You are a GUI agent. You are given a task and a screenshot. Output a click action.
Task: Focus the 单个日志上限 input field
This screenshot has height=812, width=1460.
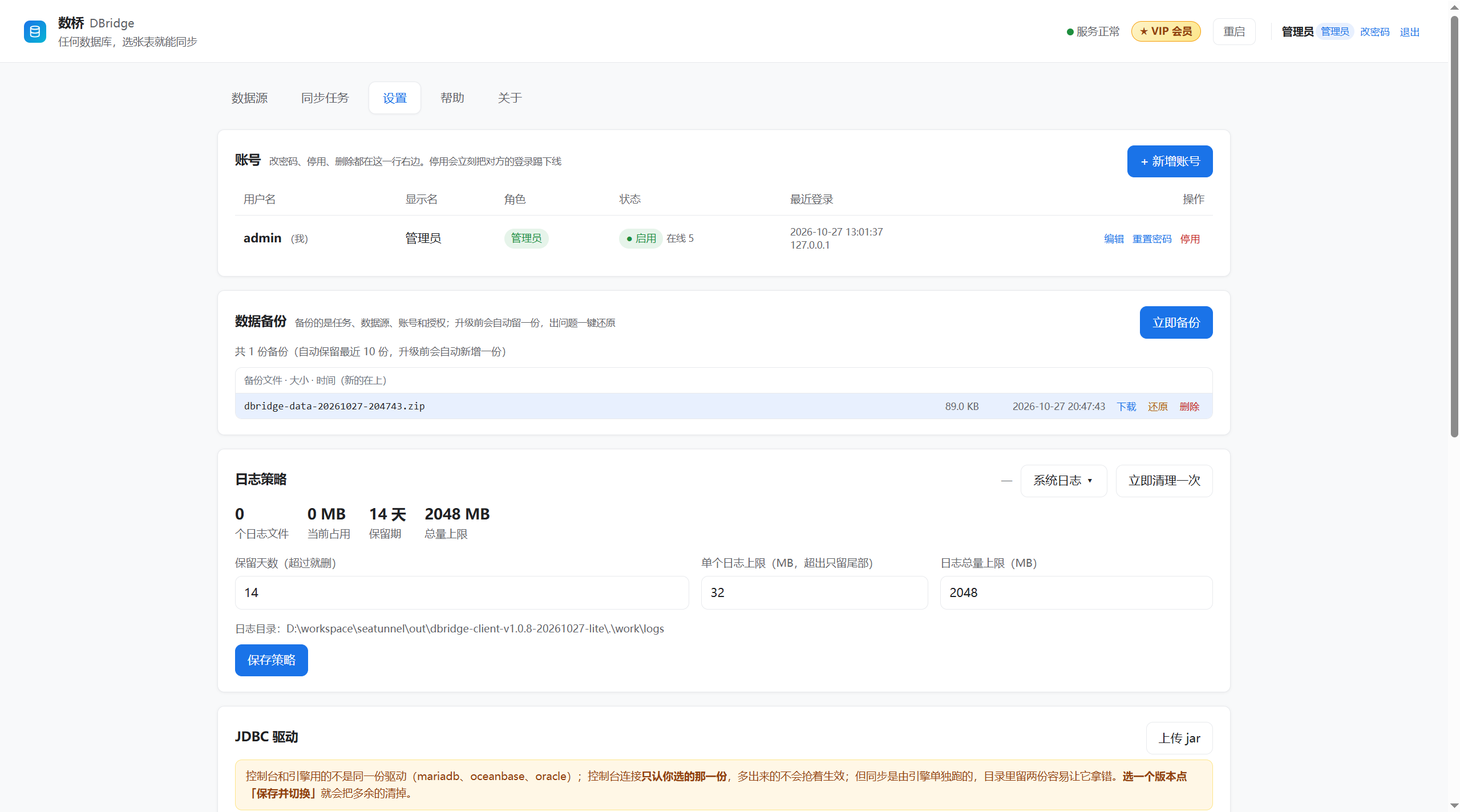click(x=814, y=592)
